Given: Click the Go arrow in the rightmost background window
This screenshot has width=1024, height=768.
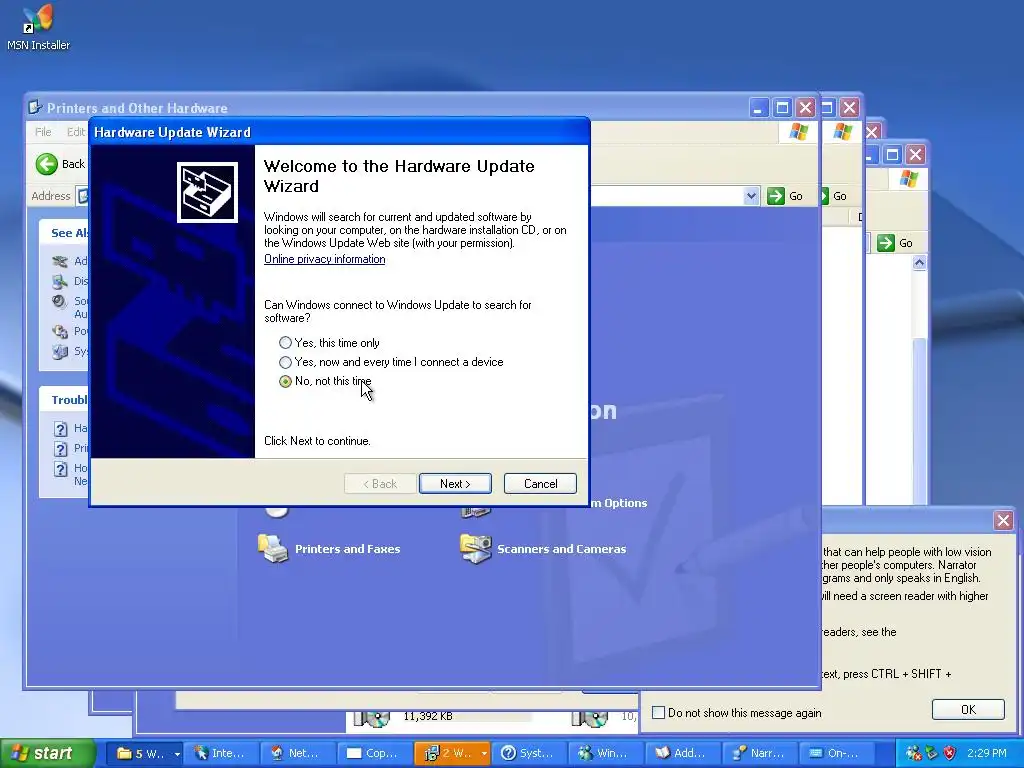Looking at the screenshot, I should (886, 243).
